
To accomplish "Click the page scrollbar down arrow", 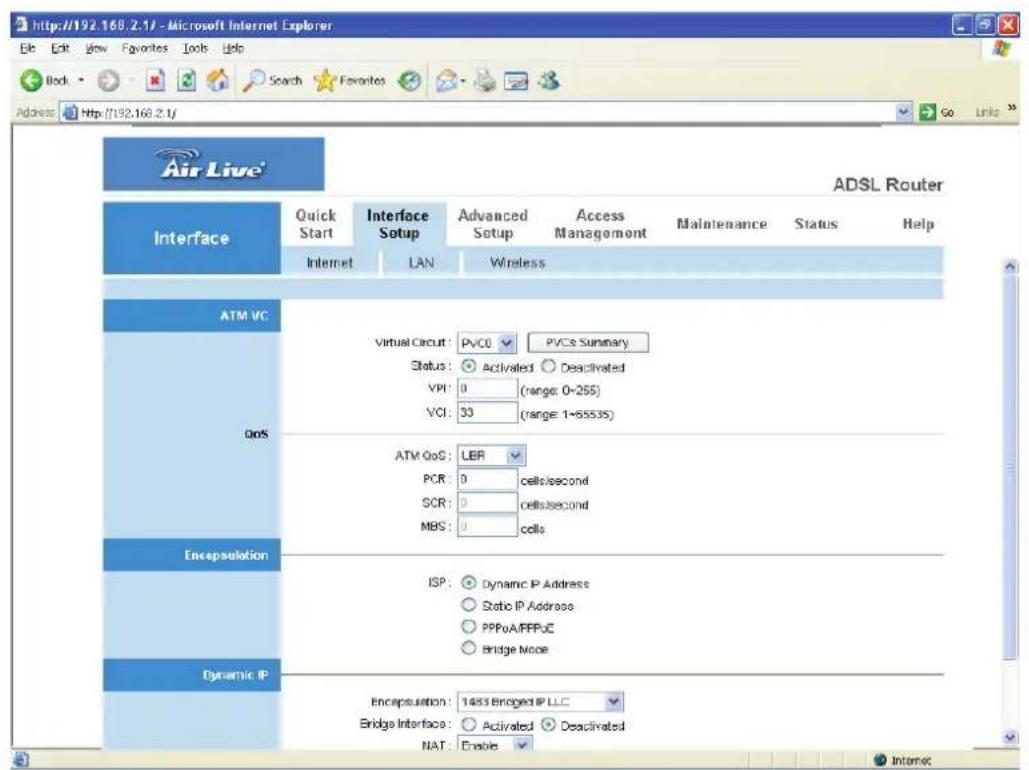I will (1011, 738).
